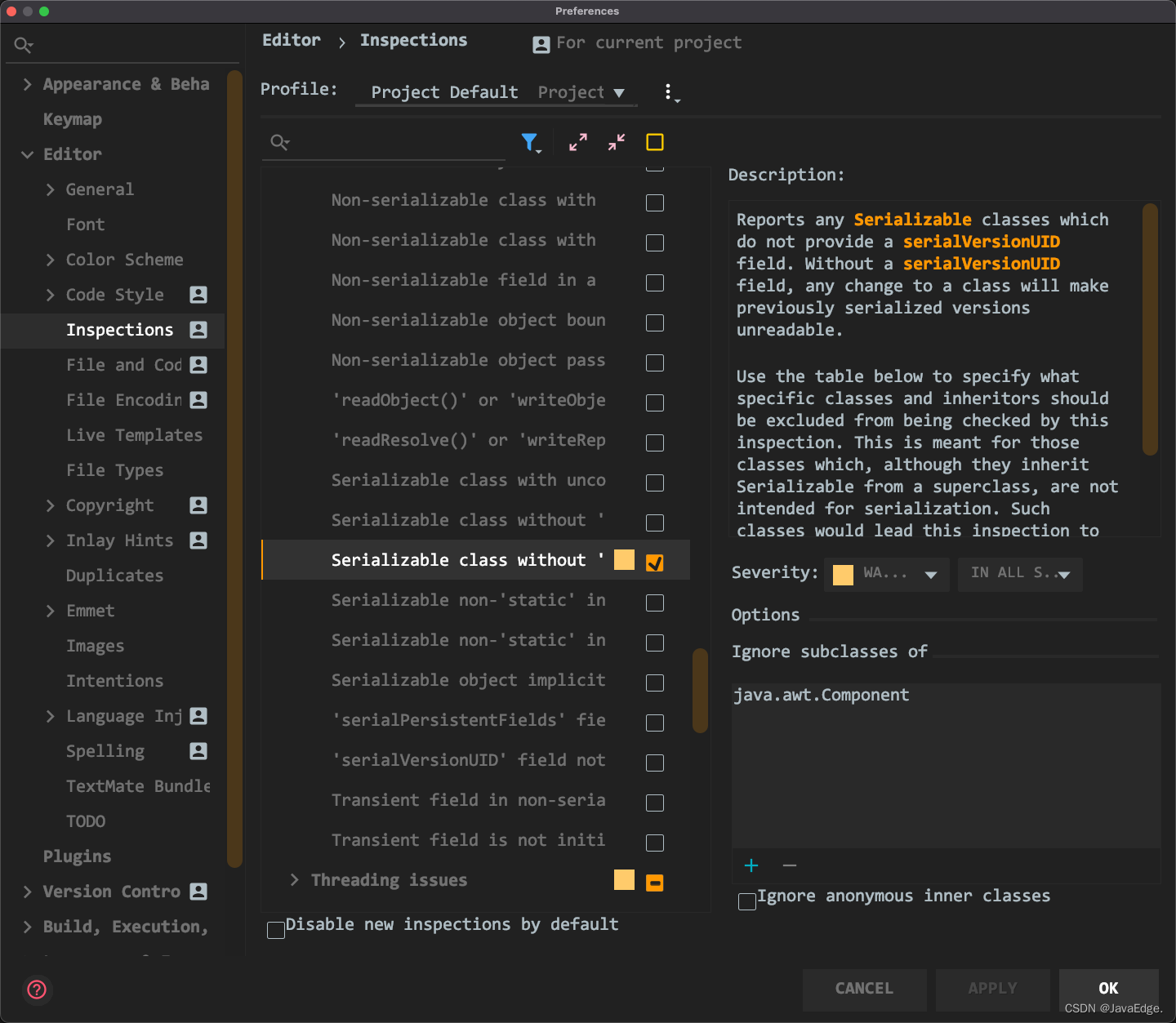This screenshot has width=1176, height=1023.
Task: Click yellow severity swatch on selected inspection
Action: point(624,560)
